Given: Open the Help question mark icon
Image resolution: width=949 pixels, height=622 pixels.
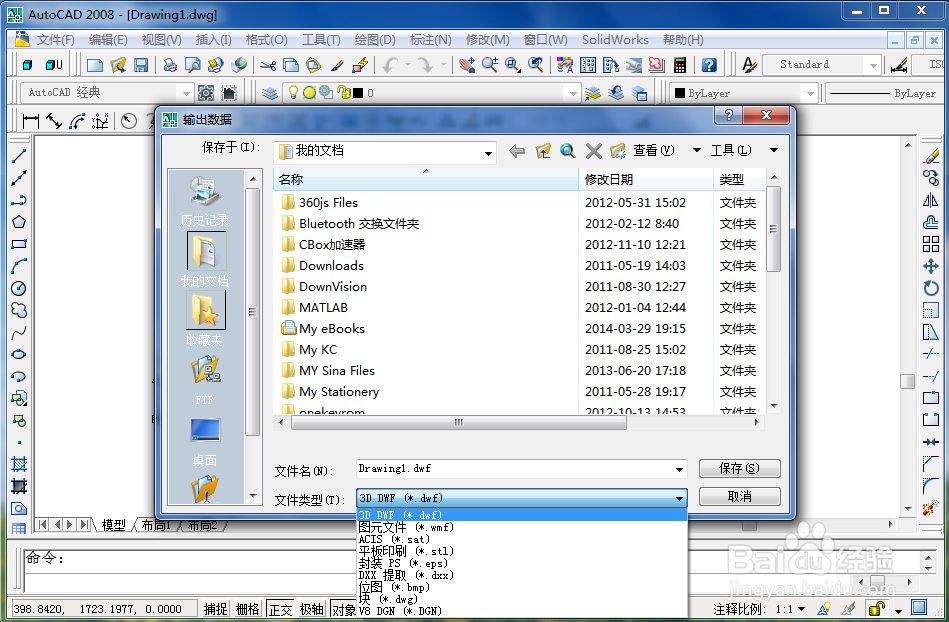Looking at the screenshot, I should (x=709, y=65).
